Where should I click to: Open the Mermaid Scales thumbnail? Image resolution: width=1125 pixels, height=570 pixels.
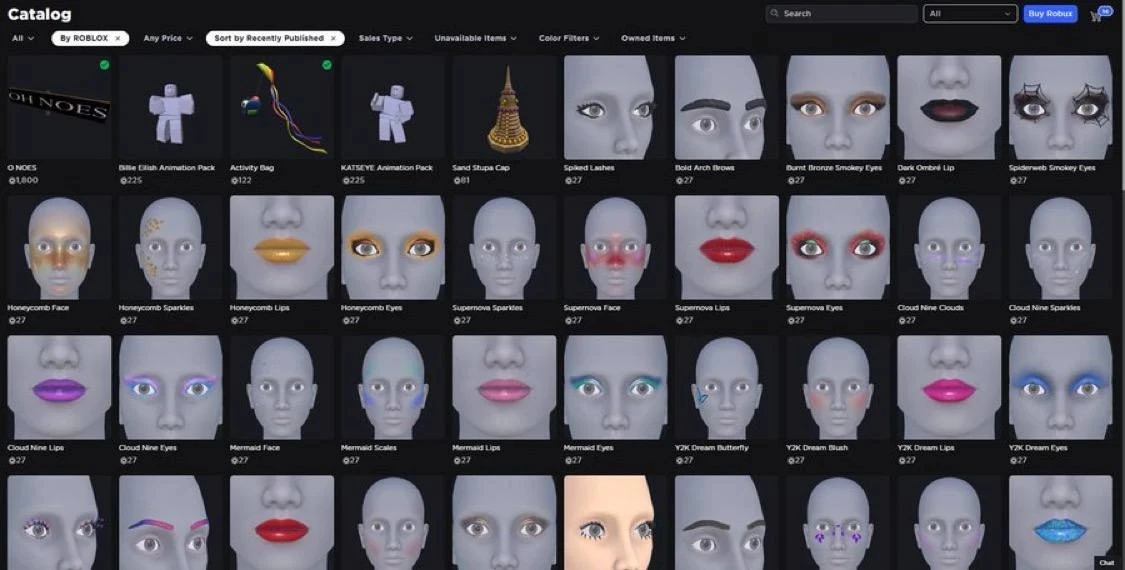pyautogui.click(x=393, y=387)
